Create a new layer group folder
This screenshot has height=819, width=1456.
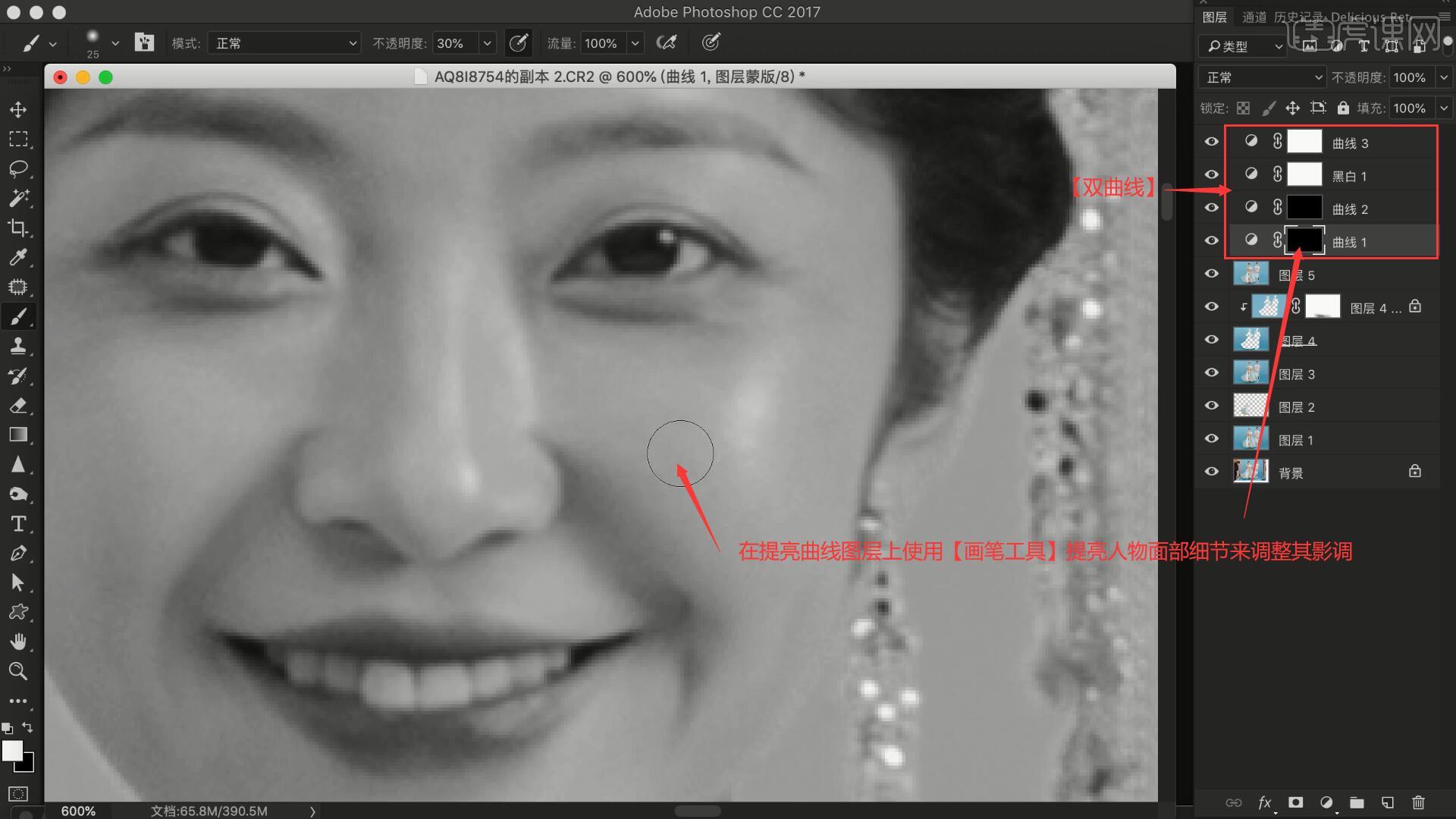point(1357,802)
